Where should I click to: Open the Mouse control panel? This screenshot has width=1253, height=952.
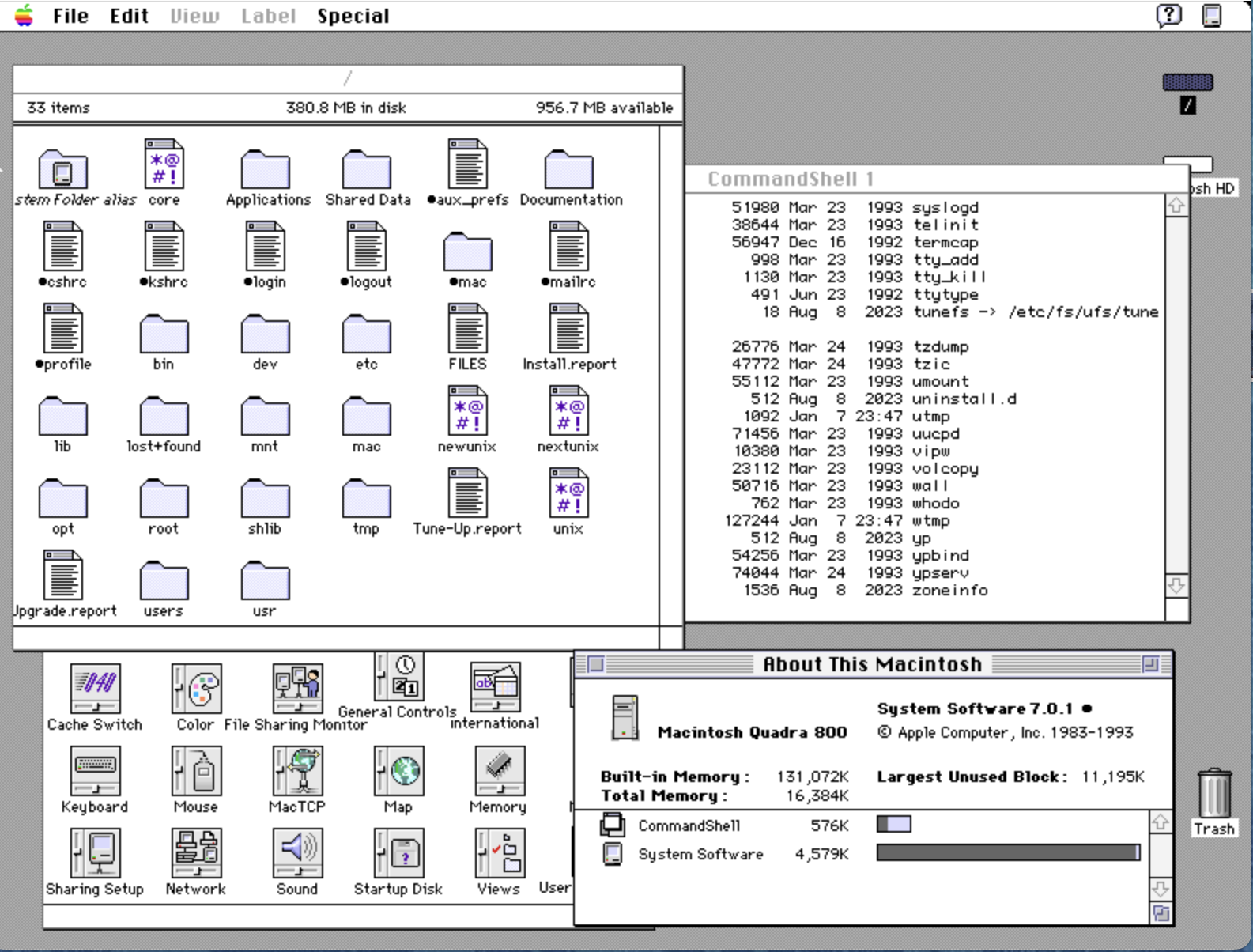tap(196, 771)
